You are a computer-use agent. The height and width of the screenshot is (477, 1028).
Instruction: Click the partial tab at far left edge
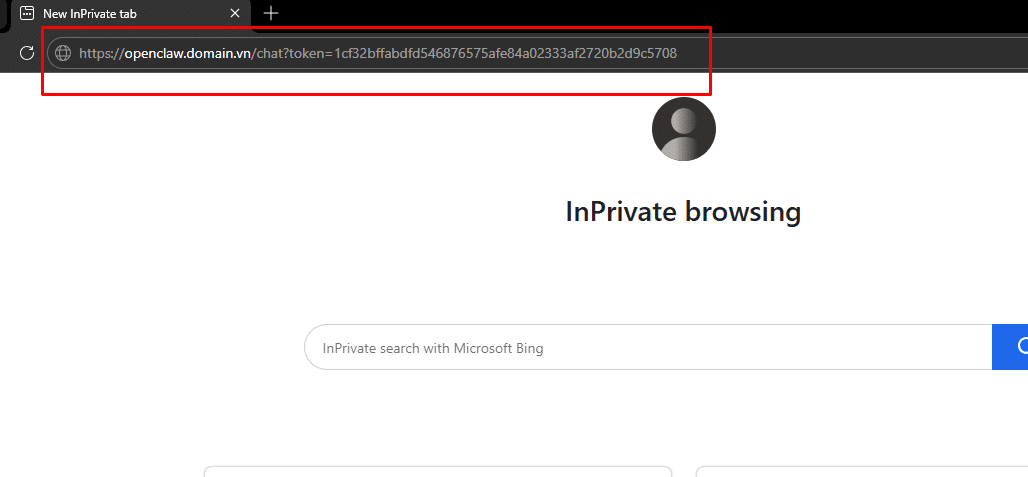pos(4,14)
